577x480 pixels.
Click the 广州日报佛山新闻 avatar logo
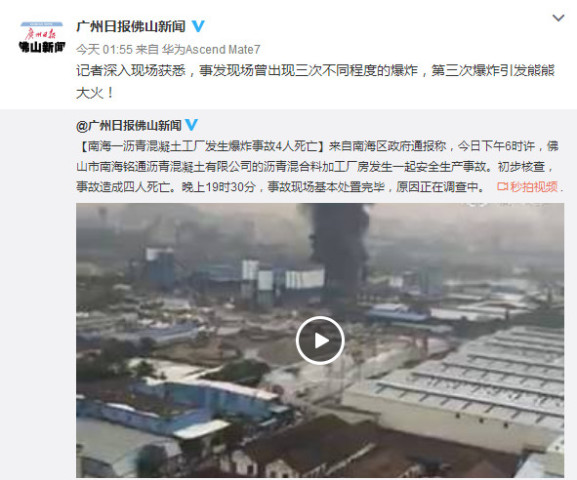click(42, 37)
